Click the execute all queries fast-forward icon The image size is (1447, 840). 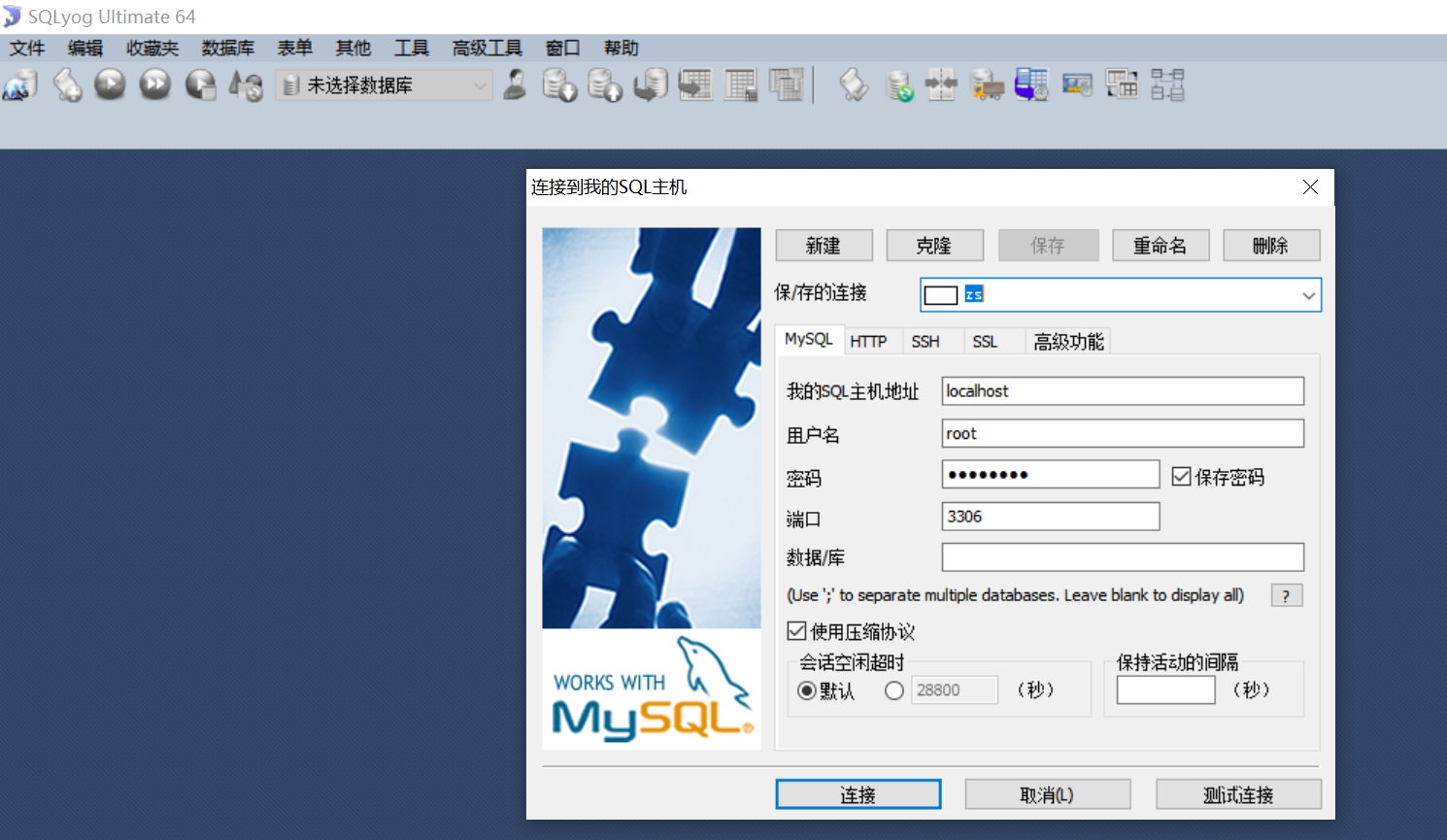click(x=154, y=85)
